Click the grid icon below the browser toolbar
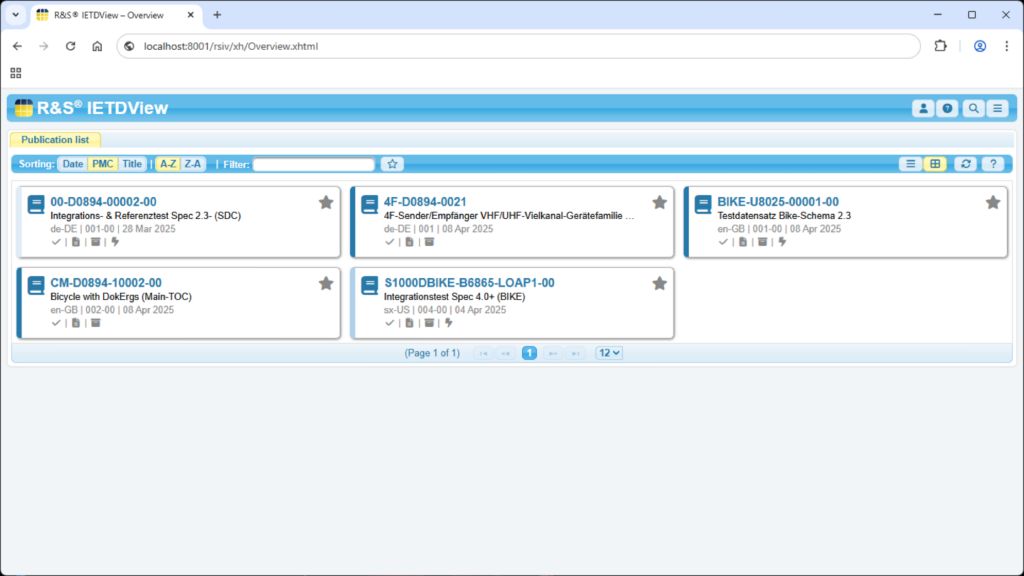The height and width of the screenshot is (576, 1024). 15,72
